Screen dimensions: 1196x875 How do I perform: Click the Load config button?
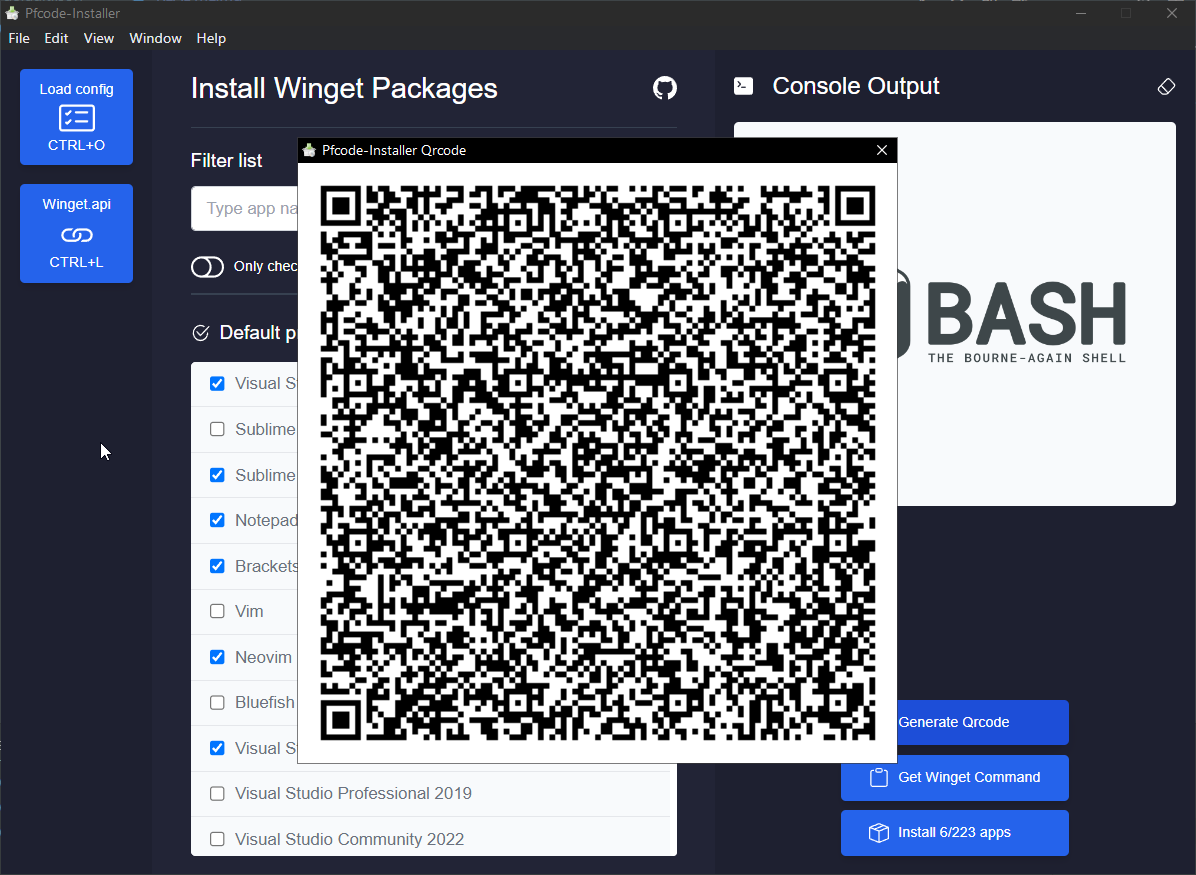click(76, 117)
